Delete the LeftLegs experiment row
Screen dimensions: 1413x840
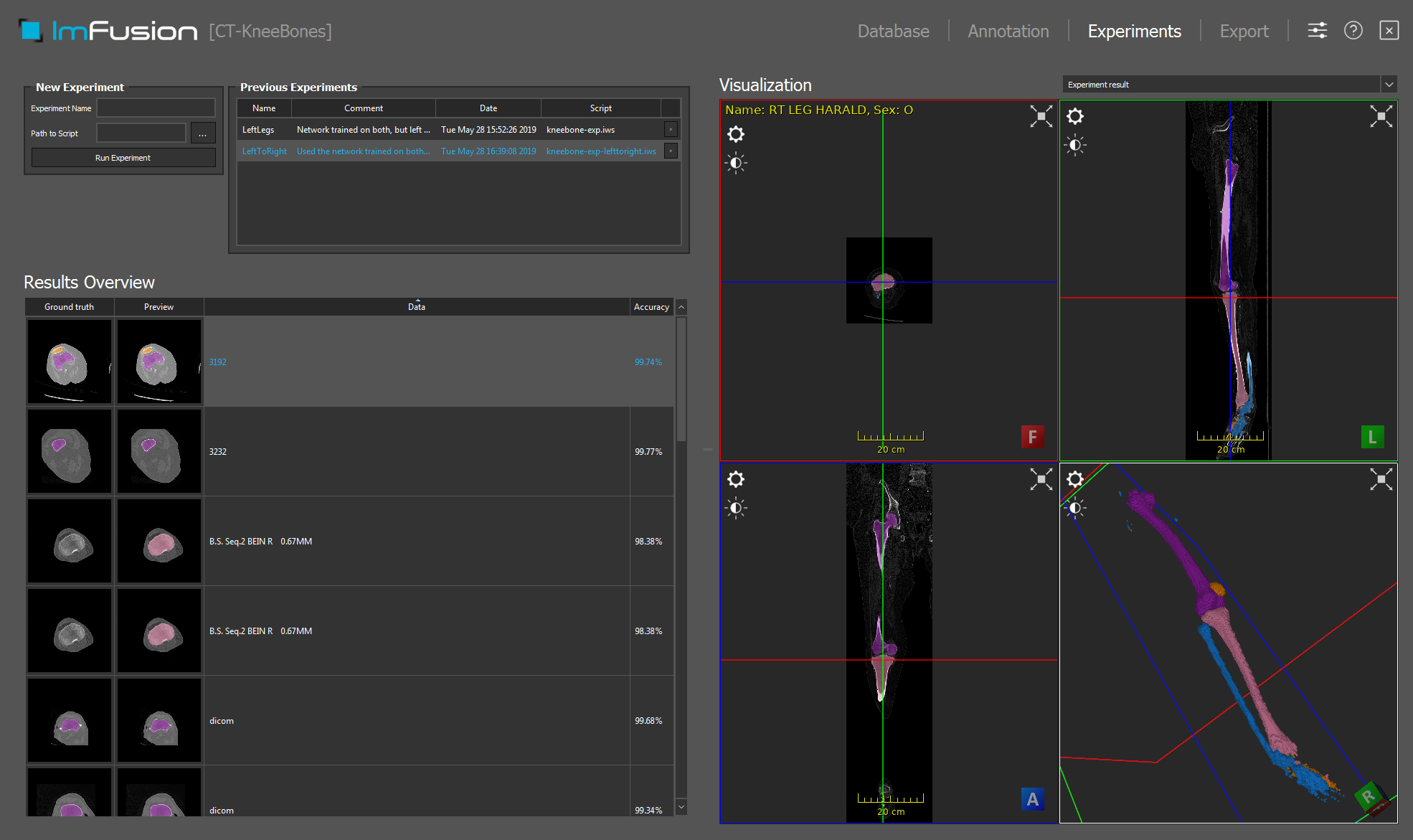pyautogui.click(x=671, y=129)
